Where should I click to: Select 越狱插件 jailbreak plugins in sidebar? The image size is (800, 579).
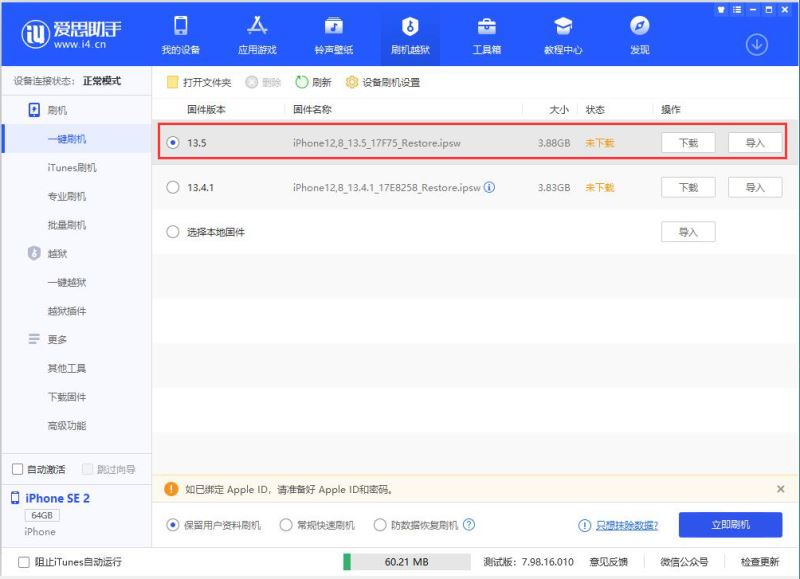pyautogui.click(x=67, y=311)
